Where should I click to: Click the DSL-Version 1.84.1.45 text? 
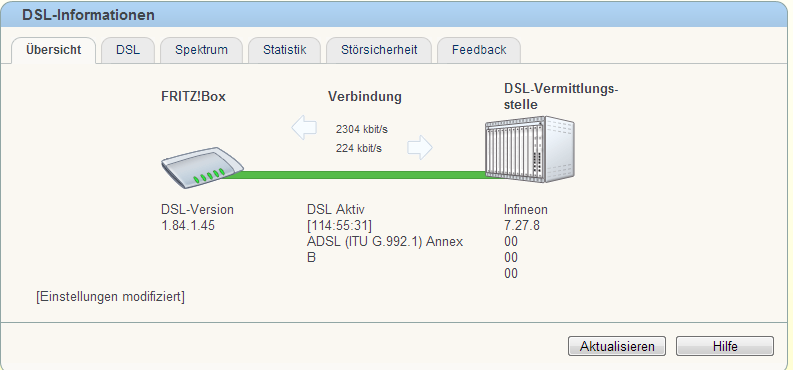pos(197,217)
